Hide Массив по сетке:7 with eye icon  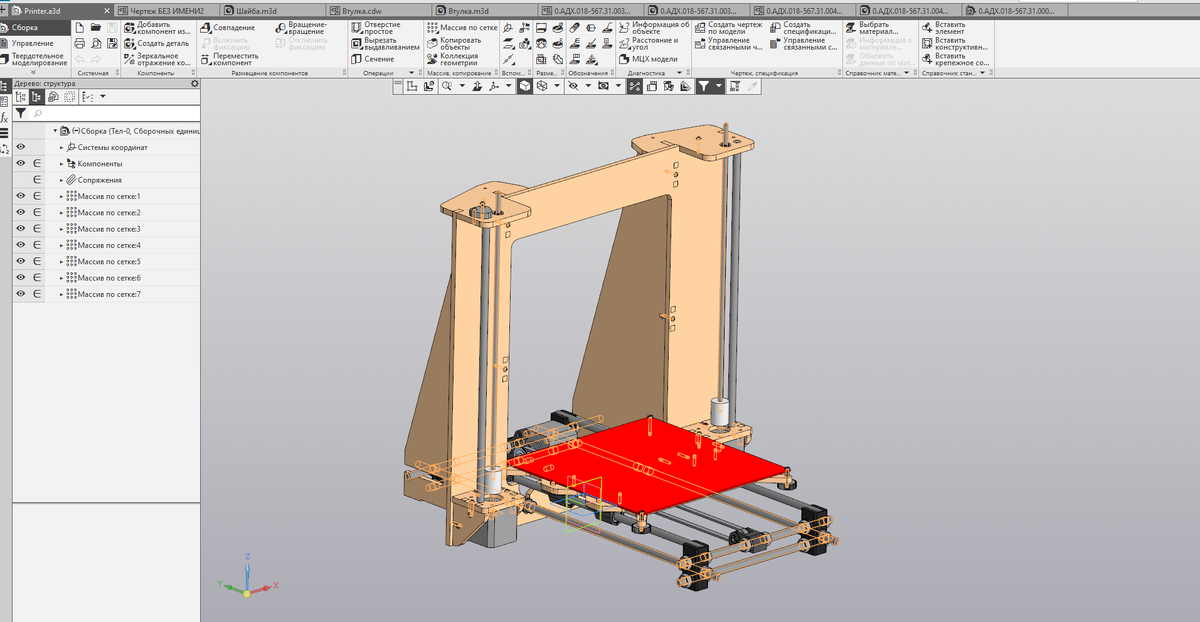21,294
